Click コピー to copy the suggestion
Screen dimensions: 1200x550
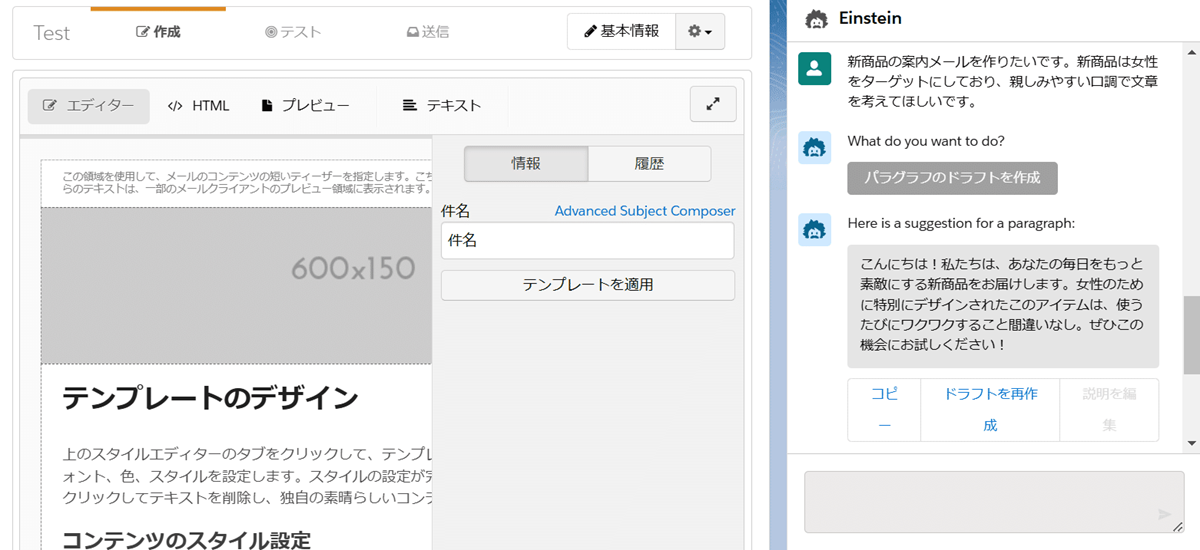[884, 409]
